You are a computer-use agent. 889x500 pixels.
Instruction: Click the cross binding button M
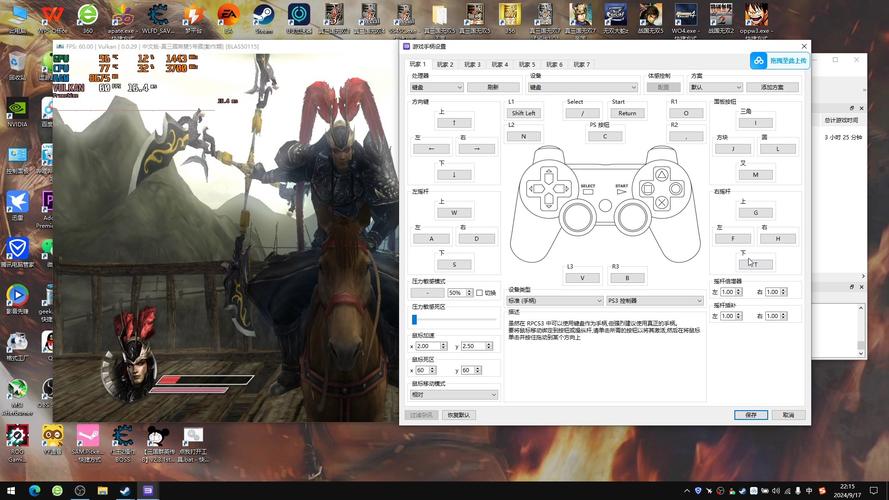pos(755,175)
